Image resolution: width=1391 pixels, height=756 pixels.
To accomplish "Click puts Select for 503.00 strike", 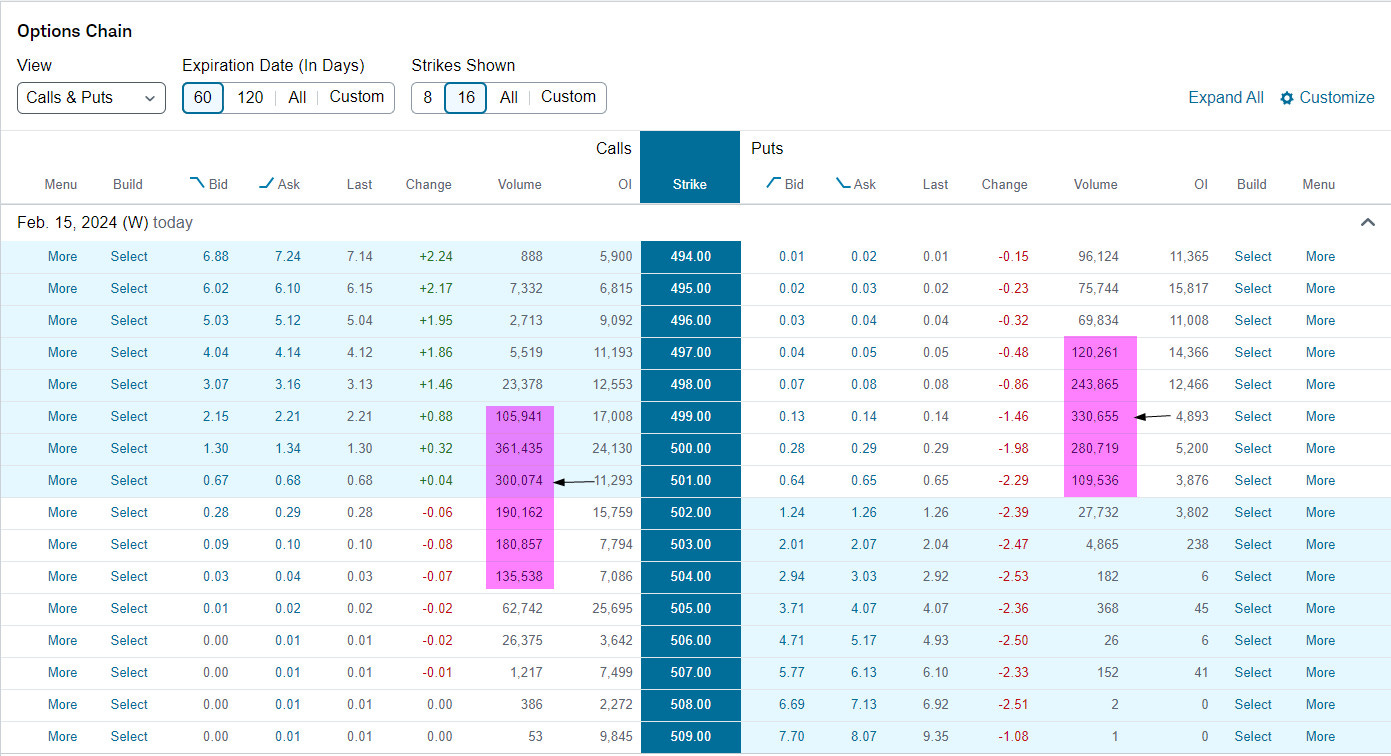I will coord(1253,545).
